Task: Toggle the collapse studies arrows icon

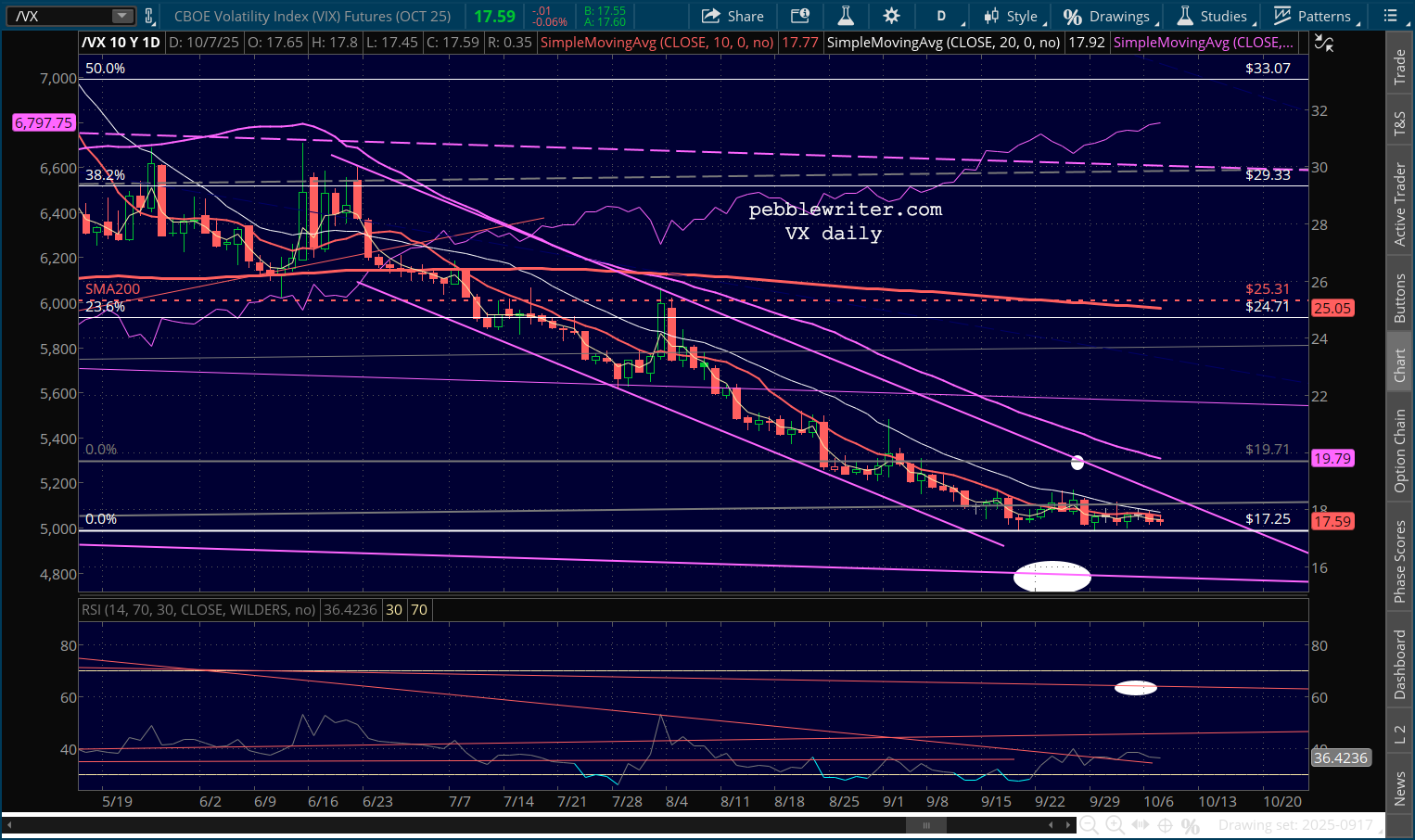Action: (1324, 43)
